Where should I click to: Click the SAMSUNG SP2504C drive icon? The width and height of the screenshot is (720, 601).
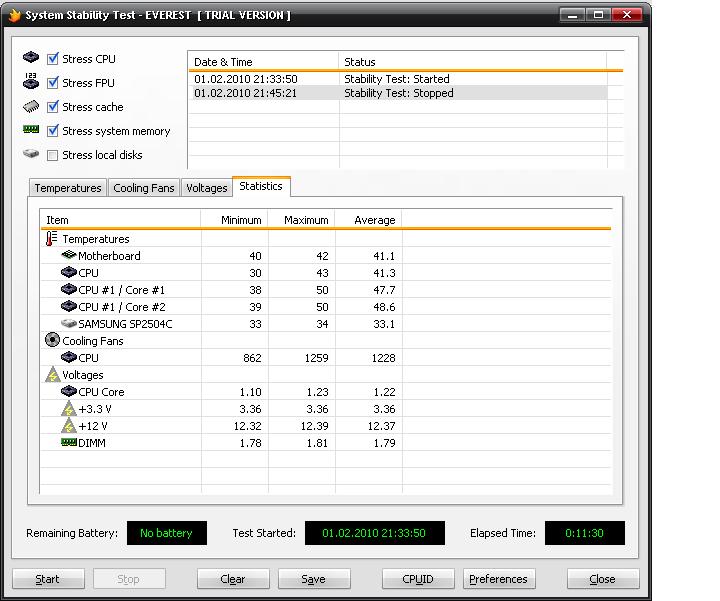[69, 324]
